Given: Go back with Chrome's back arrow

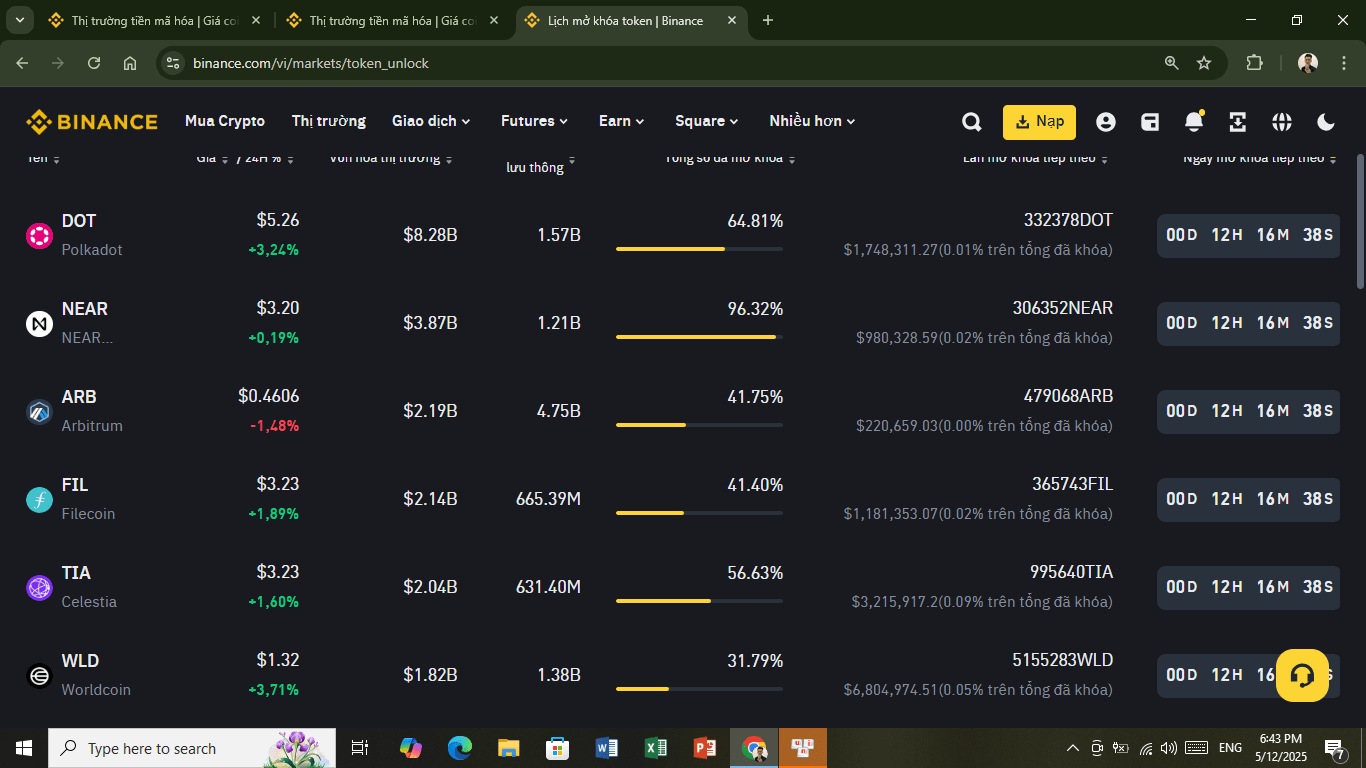Looking at the screenshot, I should coord(22,63).
